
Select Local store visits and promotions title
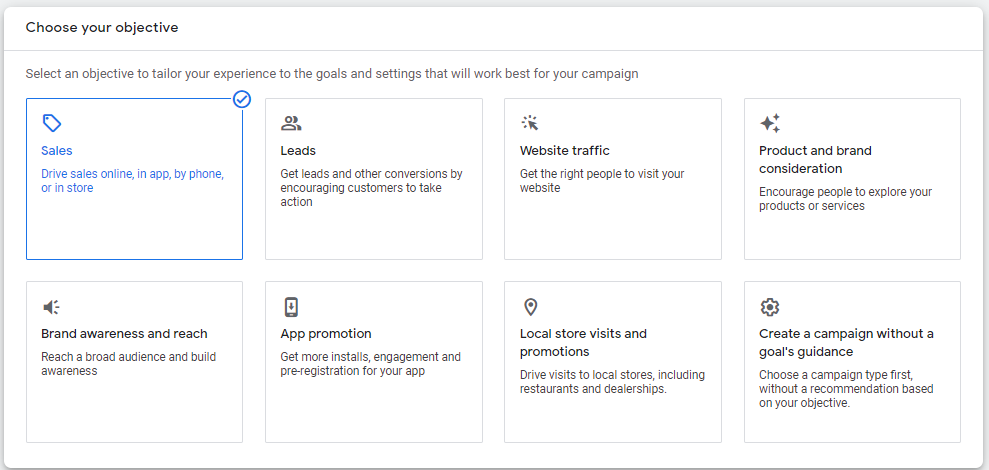[x=583, y=343]
